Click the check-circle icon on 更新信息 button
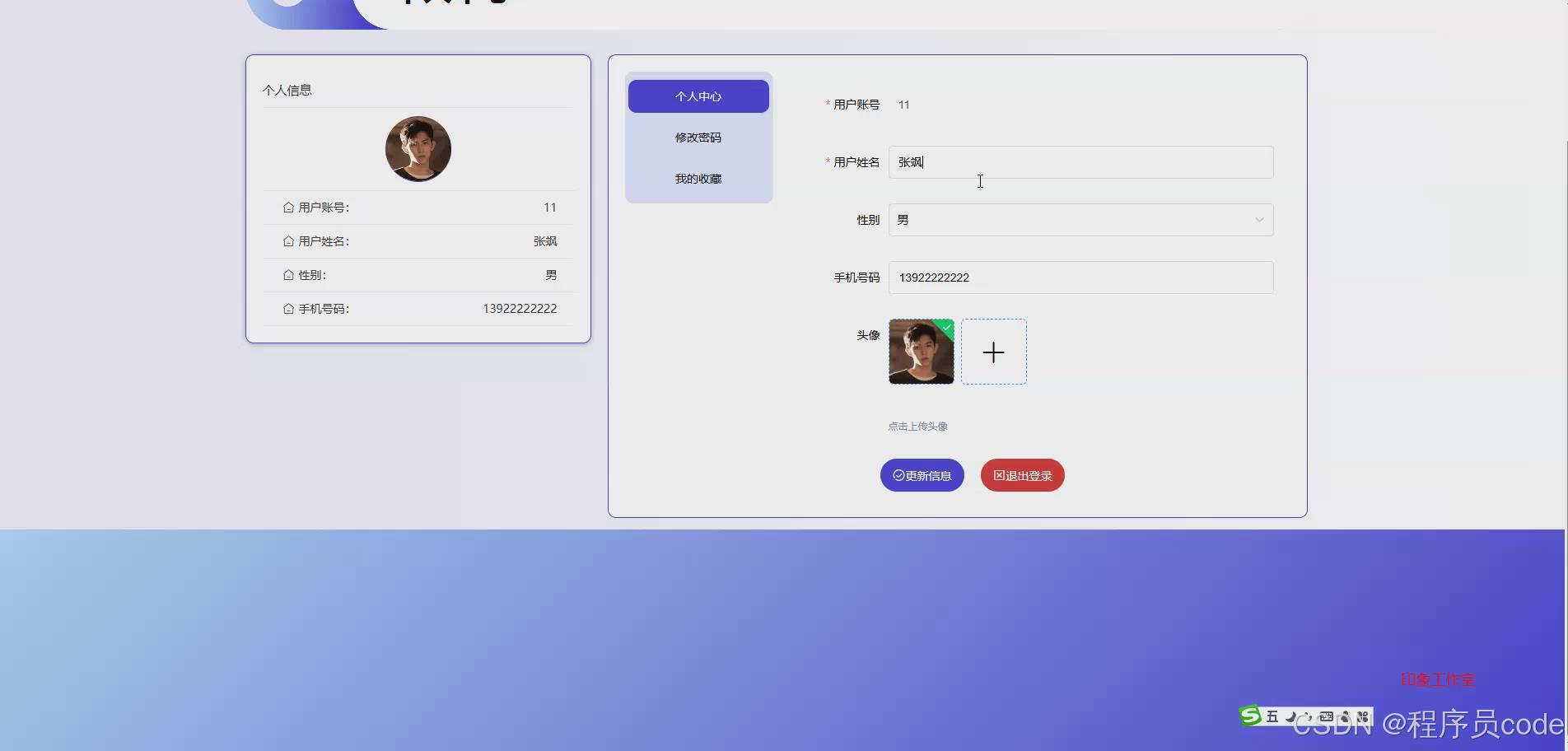Viewport: 1568px width, 751px height. [898, 475]
